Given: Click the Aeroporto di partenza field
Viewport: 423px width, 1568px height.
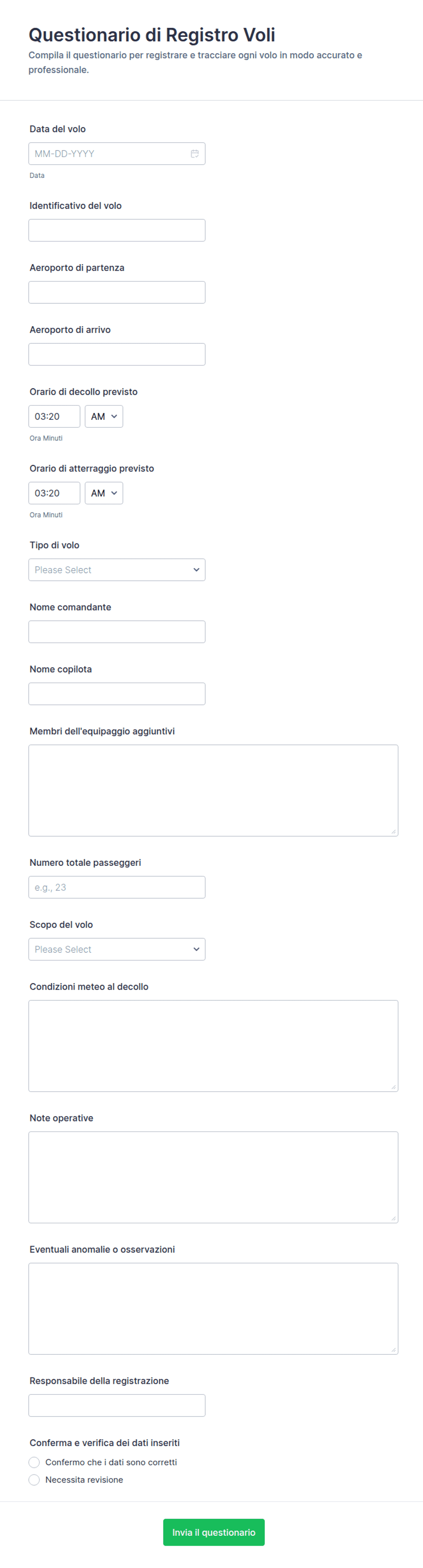Looking at the screenshot, I should point(117,293).
